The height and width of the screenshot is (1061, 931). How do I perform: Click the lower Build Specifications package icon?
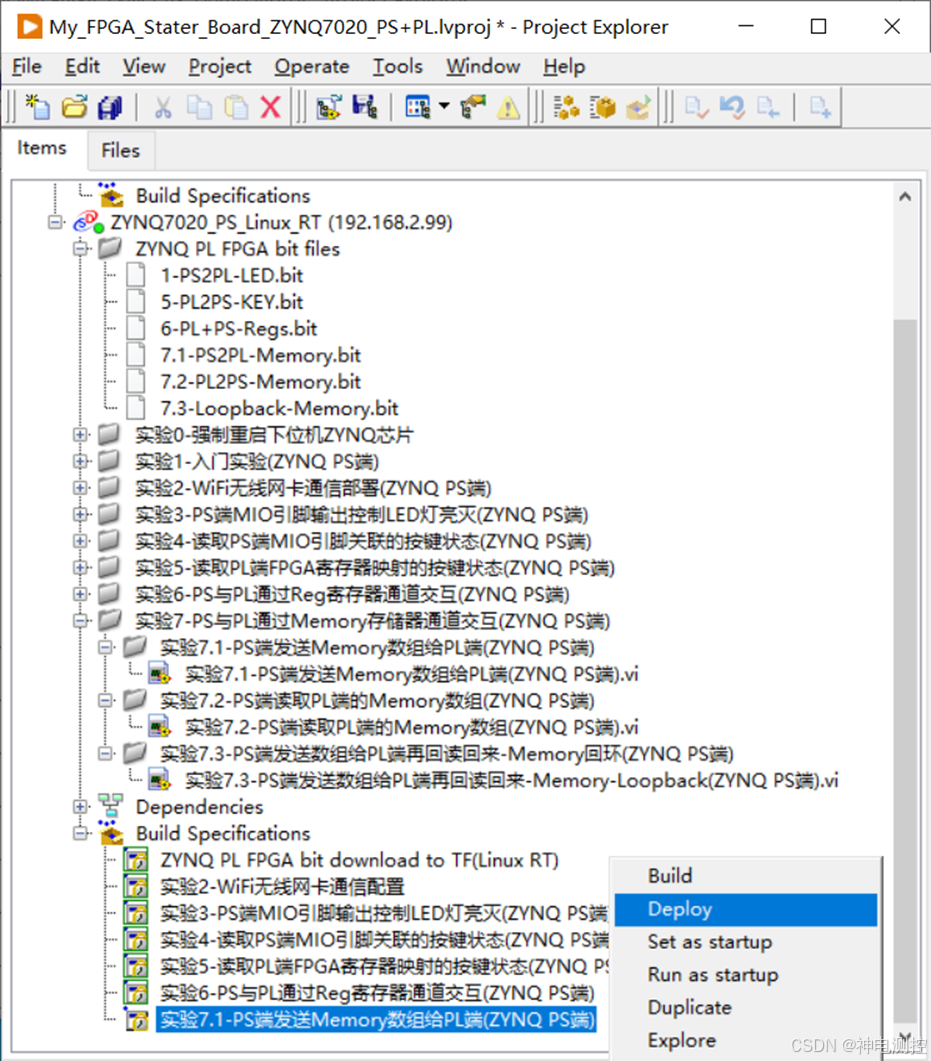point(111,833)
